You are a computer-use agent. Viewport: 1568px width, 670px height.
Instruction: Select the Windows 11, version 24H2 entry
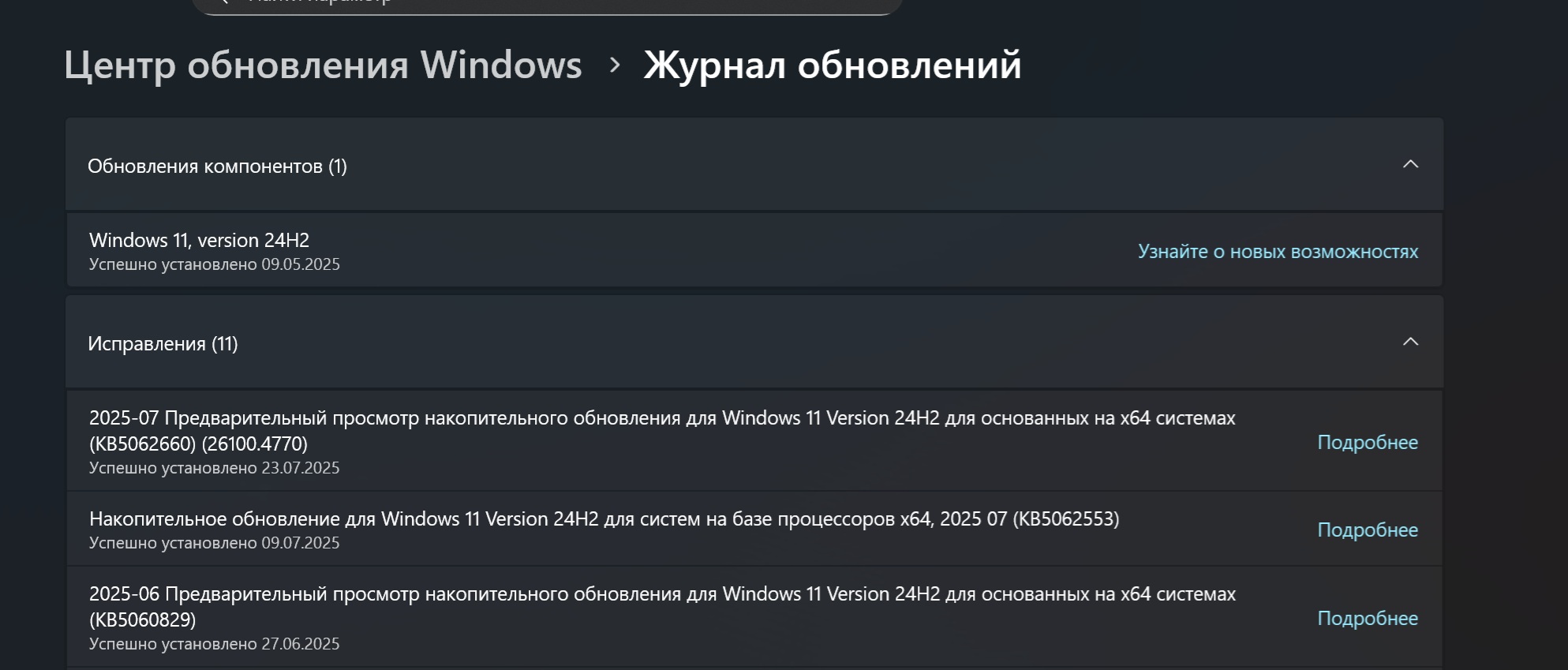pyautogui.click(x=199, y=240)
